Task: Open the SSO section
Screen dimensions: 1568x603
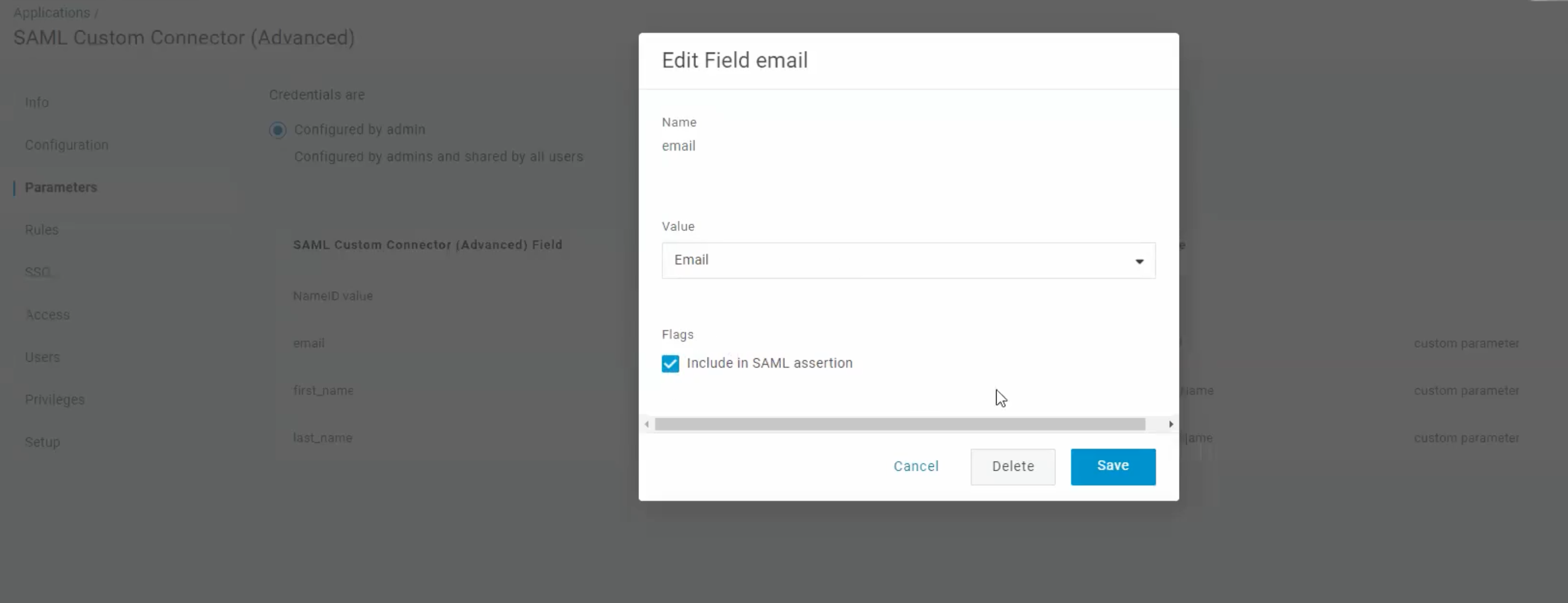Action: click(x=38, y=272)
